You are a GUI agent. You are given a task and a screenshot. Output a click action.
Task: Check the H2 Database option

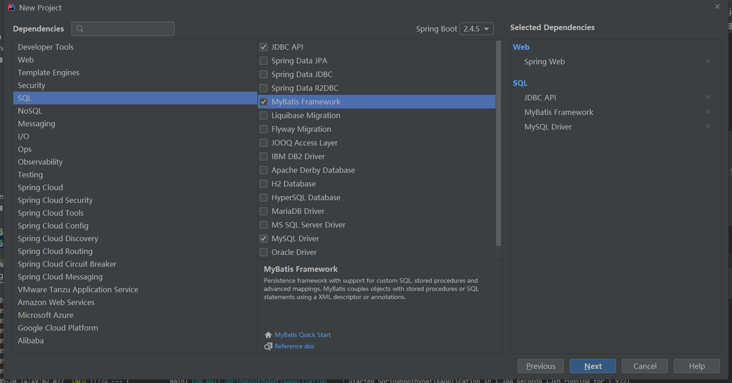click(x=263, y=184)
